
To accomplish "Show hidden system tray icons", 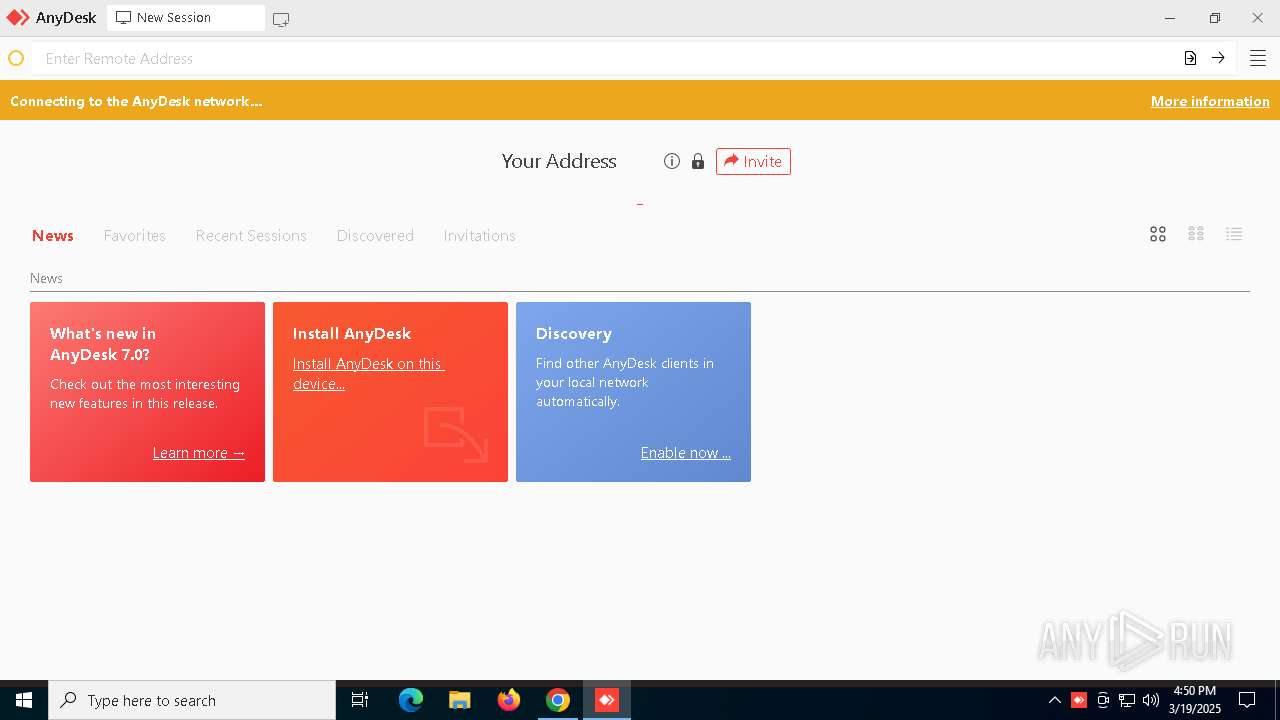I will tap(1054, 700).
